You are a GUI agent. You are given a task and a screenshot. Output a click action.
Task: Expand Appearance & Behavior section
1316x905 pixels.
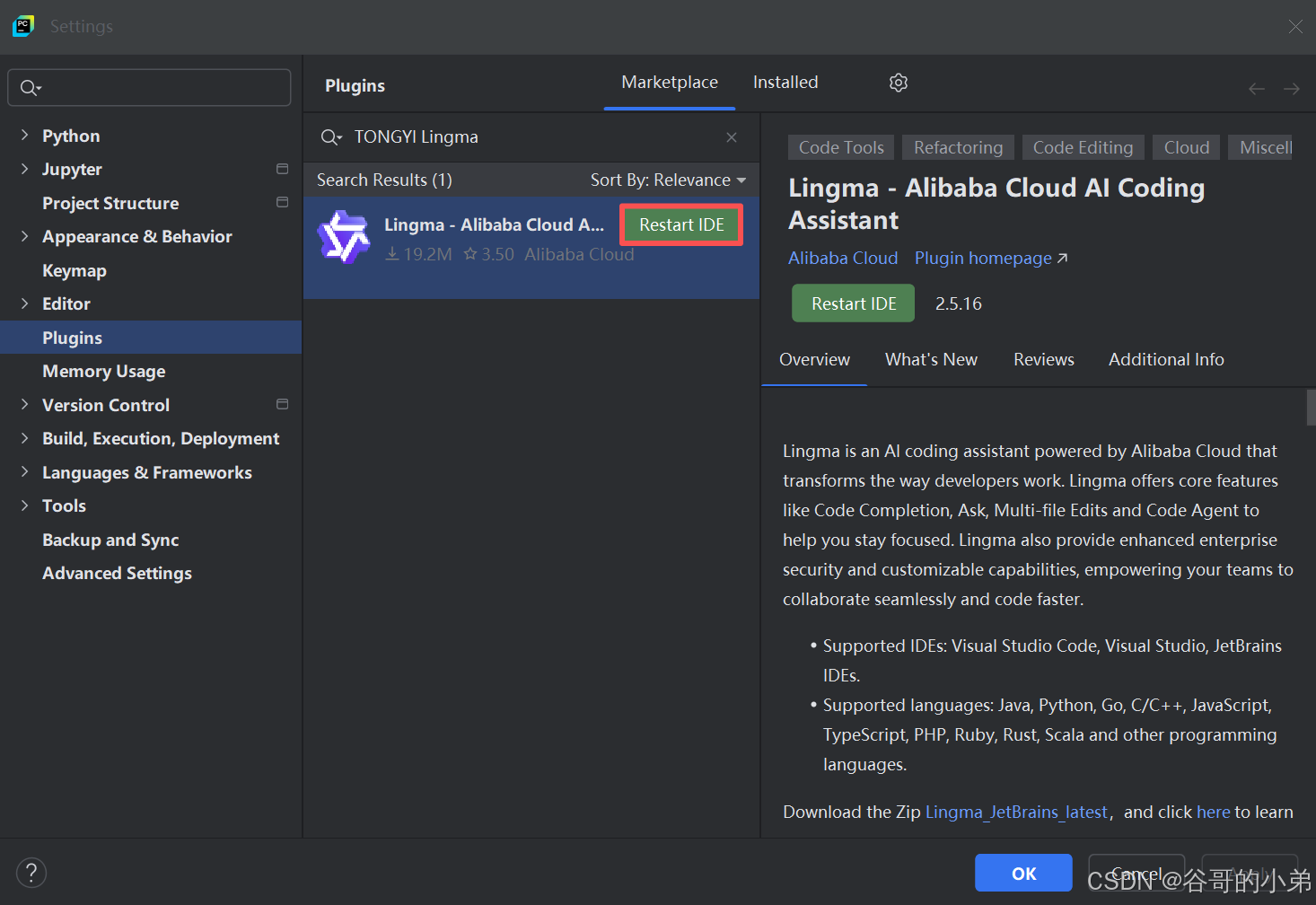click(24, 236)
